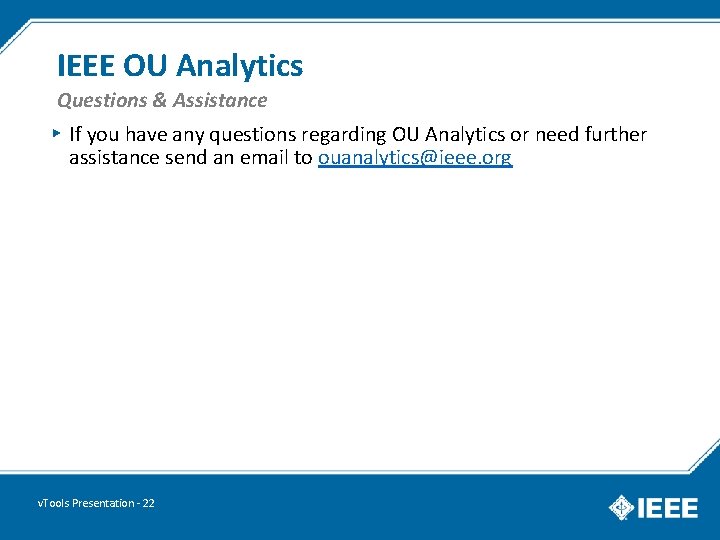Click the IEEE OU Analytics title

pos(180,65)
